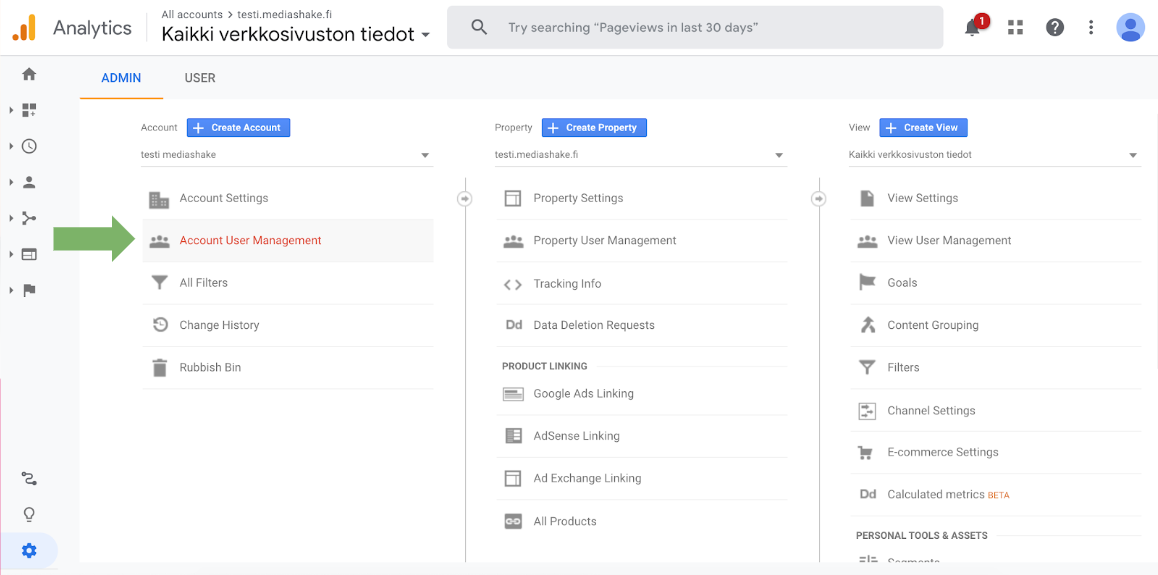This screenshot has height=575, width=1158.
Task: Open All Products
Action: tap(642, 521)
